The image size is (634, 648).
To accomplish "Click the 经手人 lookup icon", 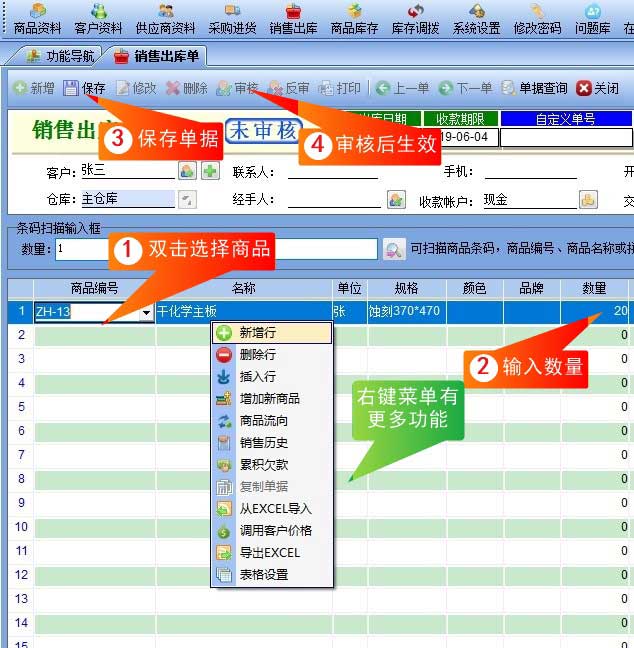I will (x=396, y=200).
